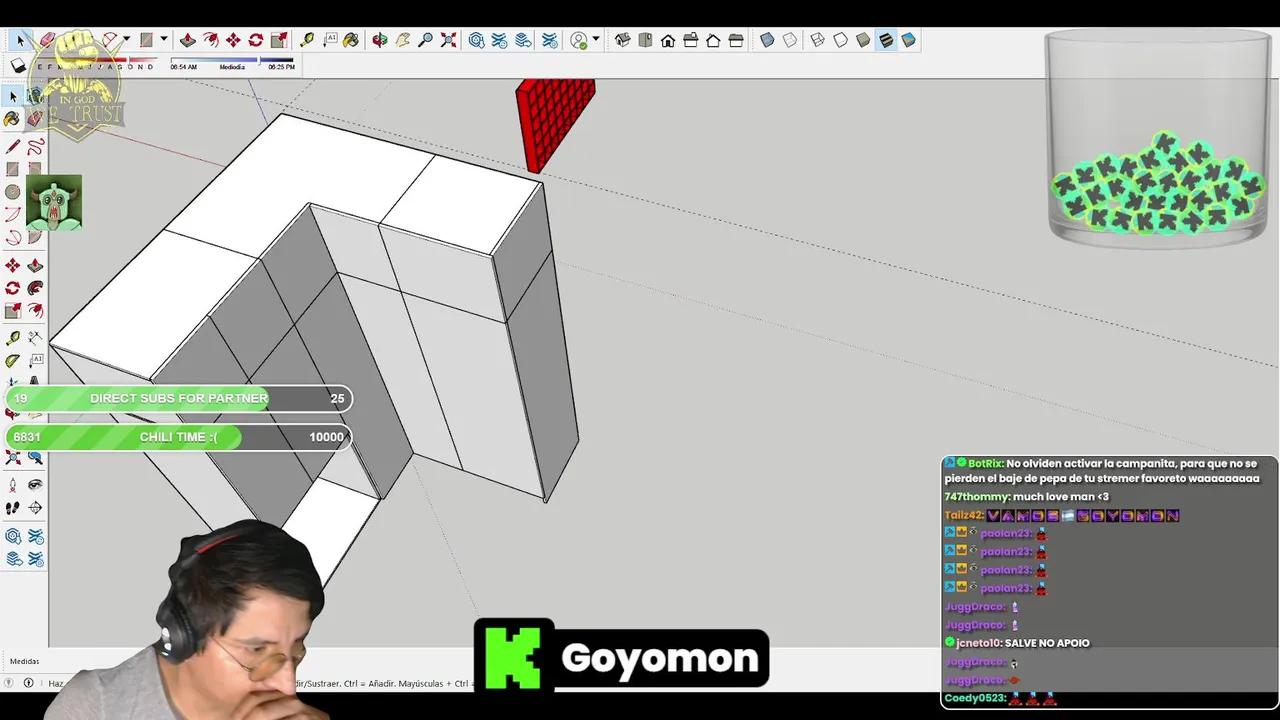Click username Coedy0523 in chat
This screenshot has width=1280, height=720.
coord(977,698)
